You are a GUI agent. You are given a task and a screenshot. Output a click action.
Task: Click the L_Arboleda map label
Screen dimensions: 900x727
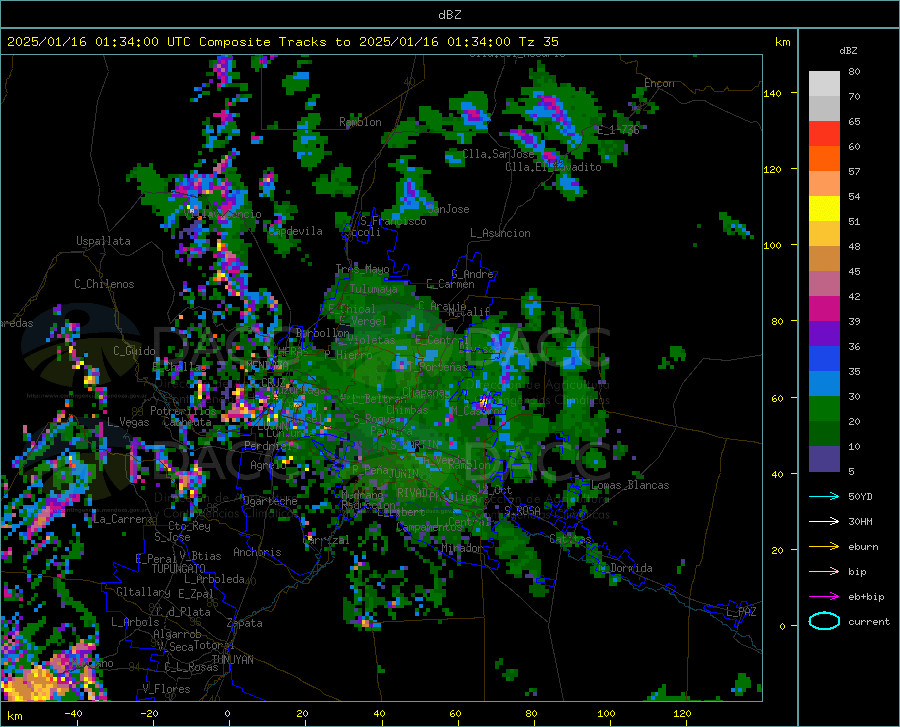(214, 580)
